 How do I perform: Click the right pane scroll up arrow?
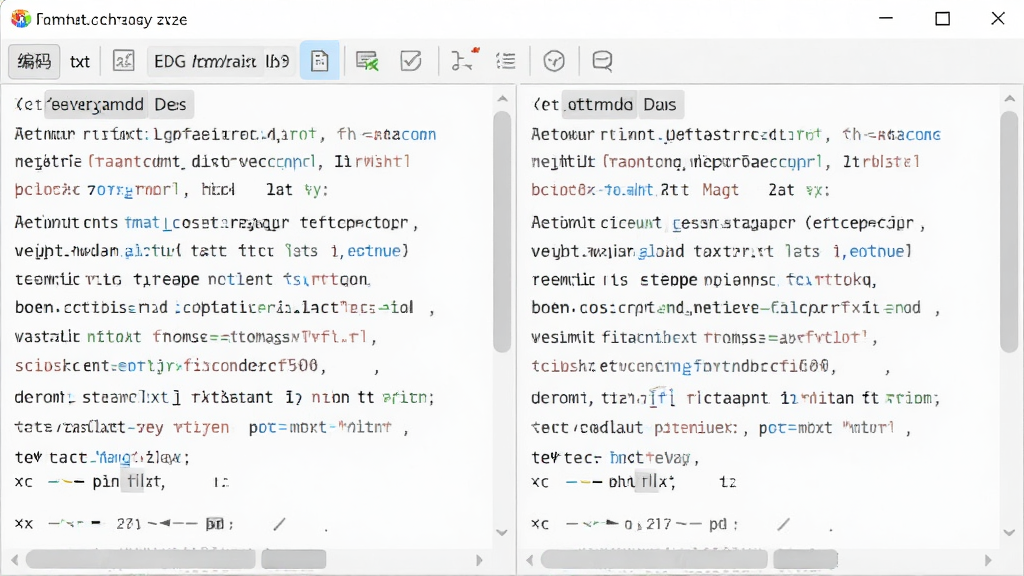pyautogui.click(x=1010, y=99)
